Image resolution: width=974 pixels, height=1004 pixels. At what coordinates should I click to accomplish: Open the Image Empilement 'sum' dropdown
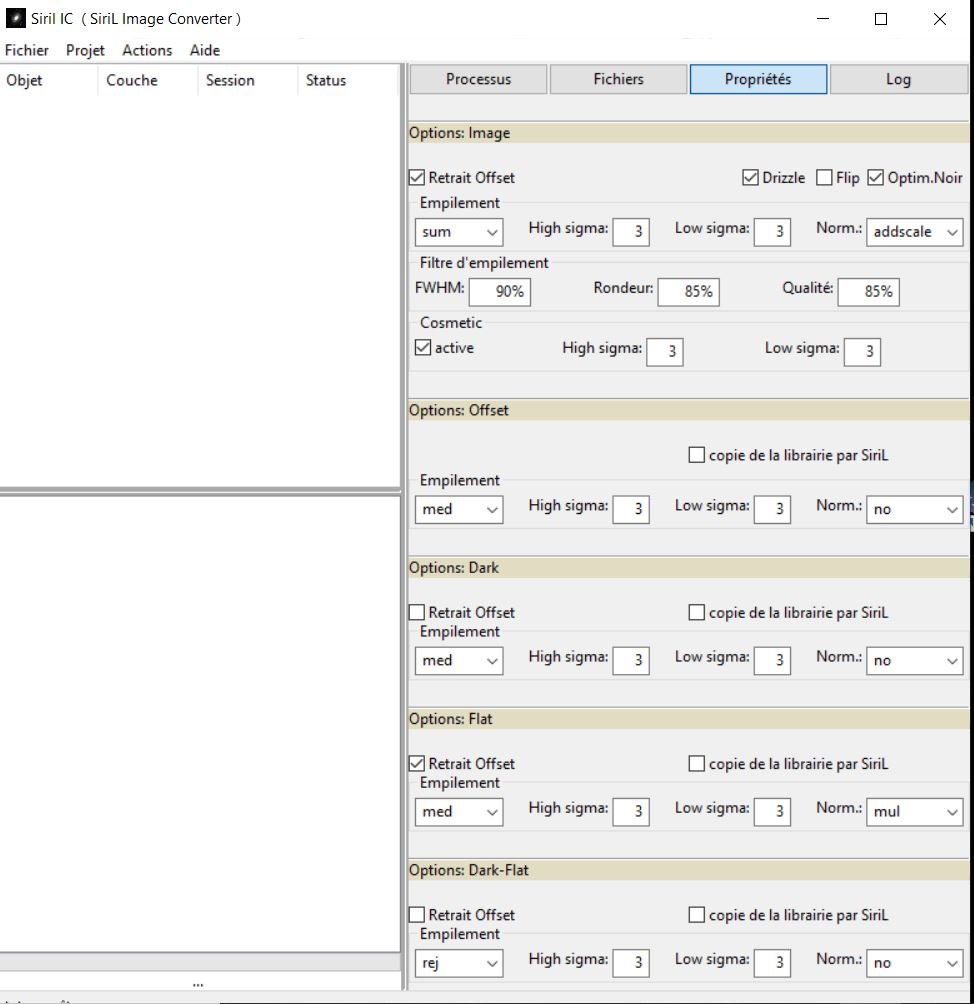[459, 232]
